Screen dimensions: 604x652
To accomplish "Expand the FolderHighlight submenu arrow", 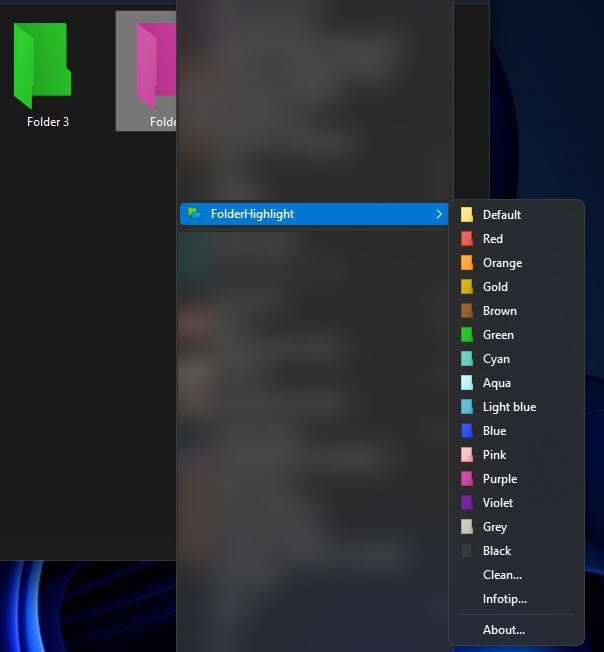I will pos(439,214).
